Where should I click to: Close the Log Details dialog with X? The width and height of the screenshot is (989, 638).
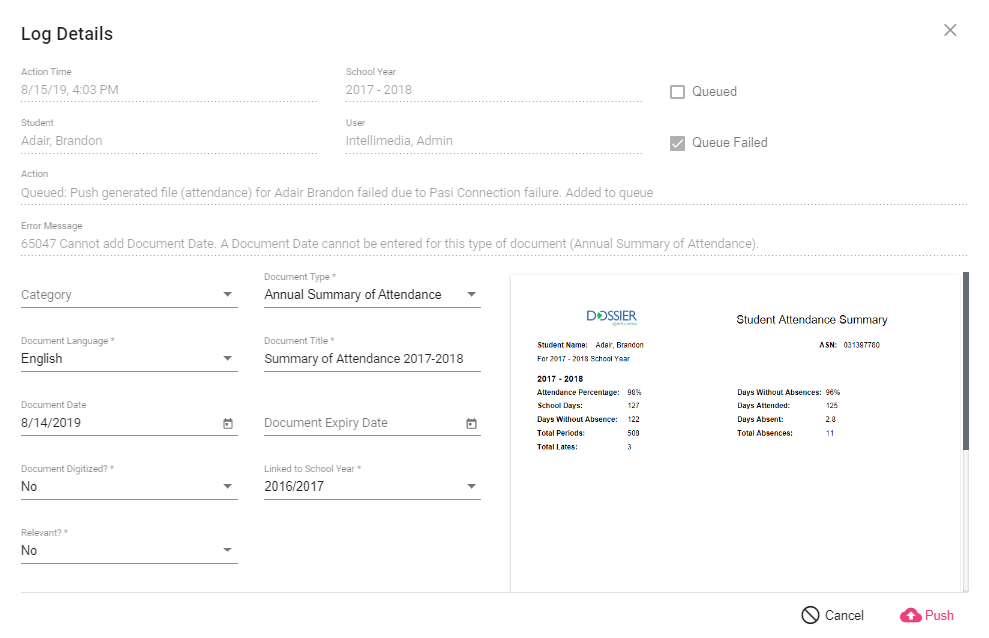[950, 30]
